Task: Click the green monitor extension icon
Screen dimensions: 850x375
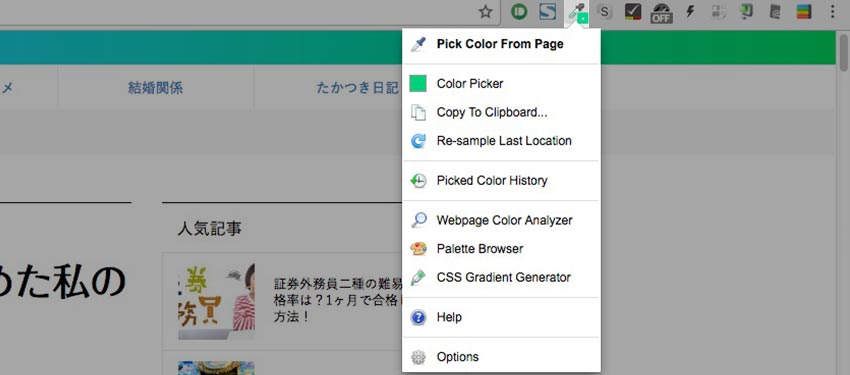Action: click(x=747, y=11)
